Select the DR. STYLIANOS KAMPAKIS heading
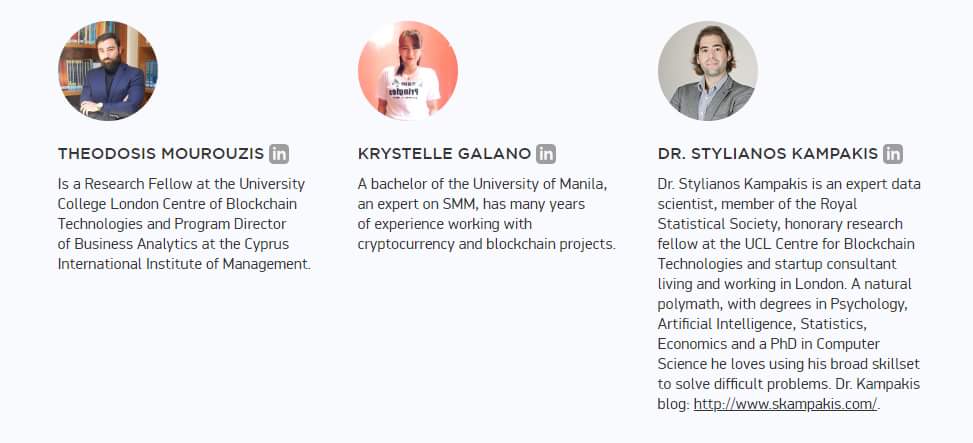This screenshot has height=443, width=973. [767, 154]
